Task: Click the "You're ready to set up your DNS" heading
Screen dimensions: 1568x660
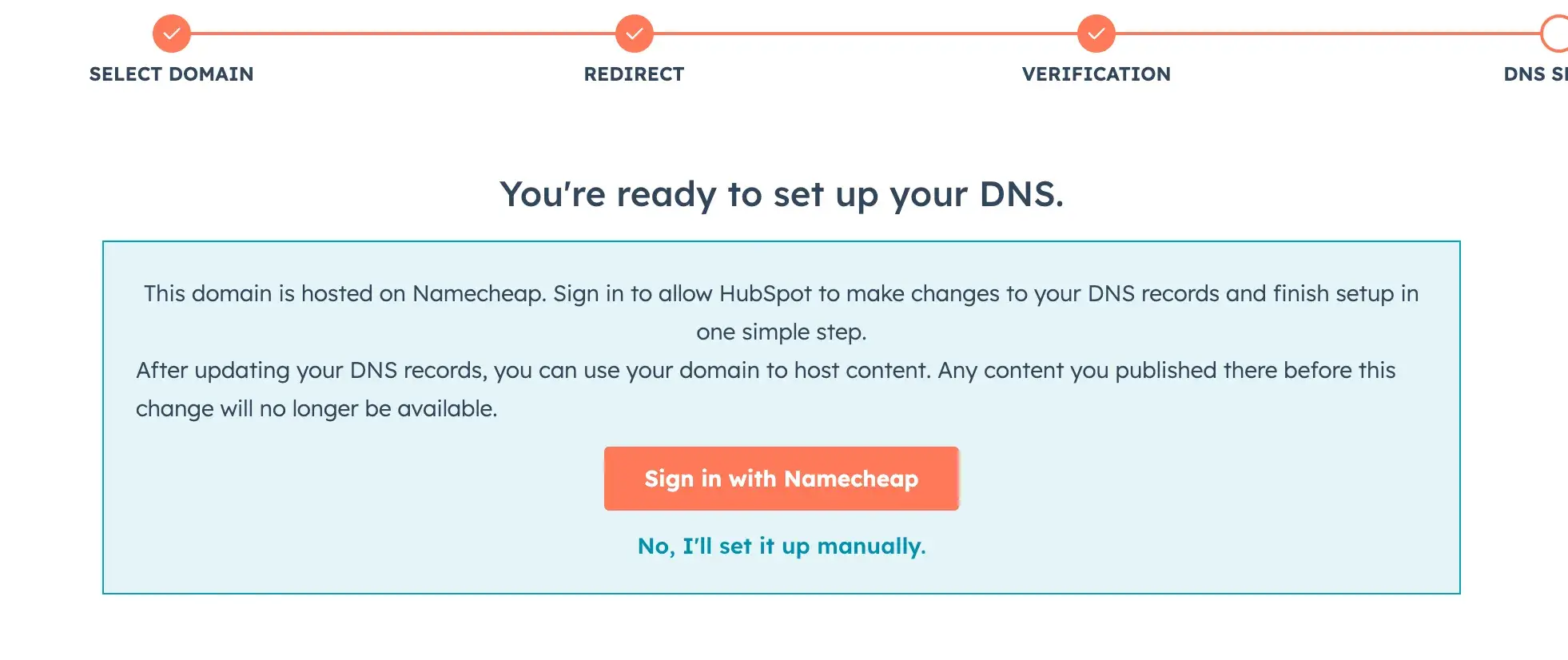Action: (x=781, y=194)
